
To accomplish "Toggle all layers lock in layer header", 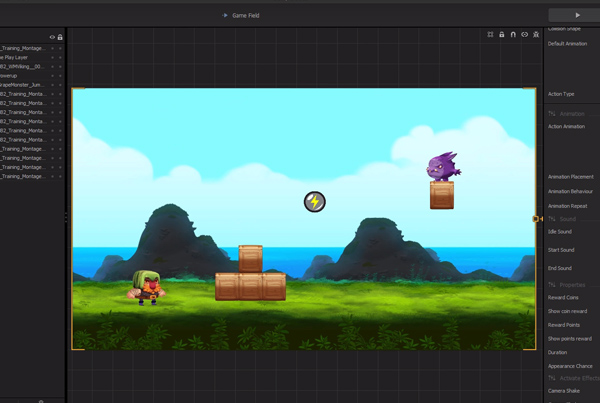I will tap(60, 37).
